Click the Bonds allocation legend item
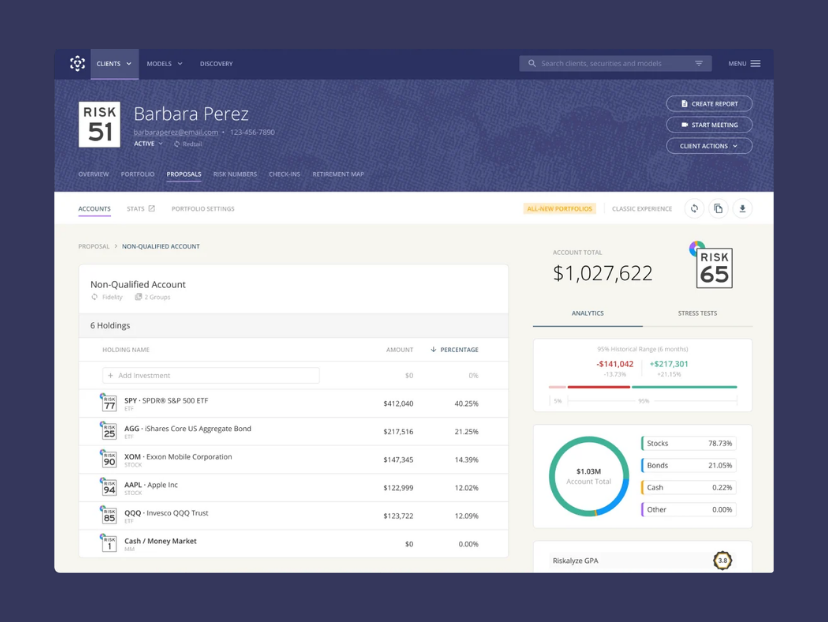828x622 pixels. pos(689,465)
